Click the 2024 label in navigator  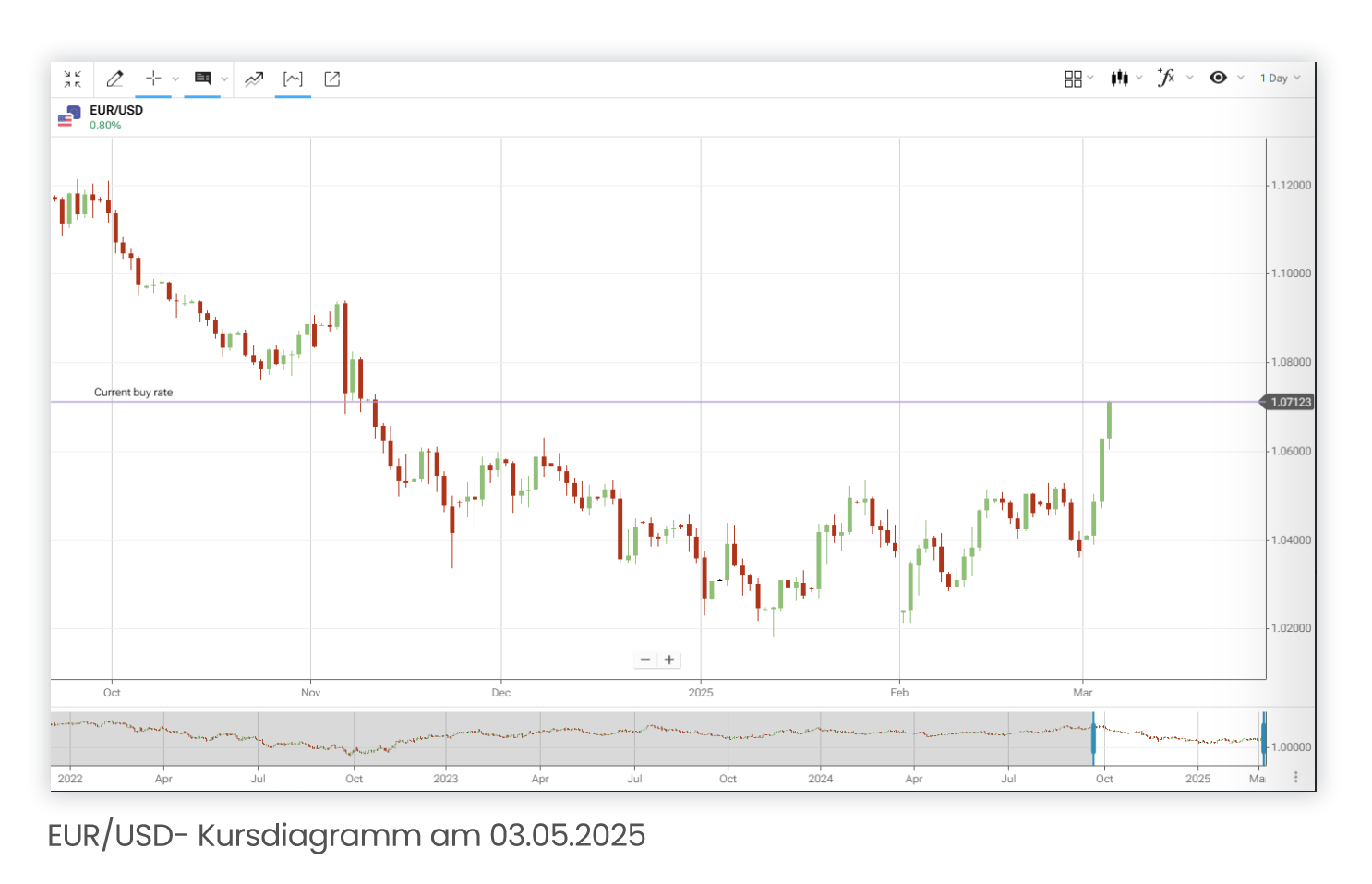(821, 779)
